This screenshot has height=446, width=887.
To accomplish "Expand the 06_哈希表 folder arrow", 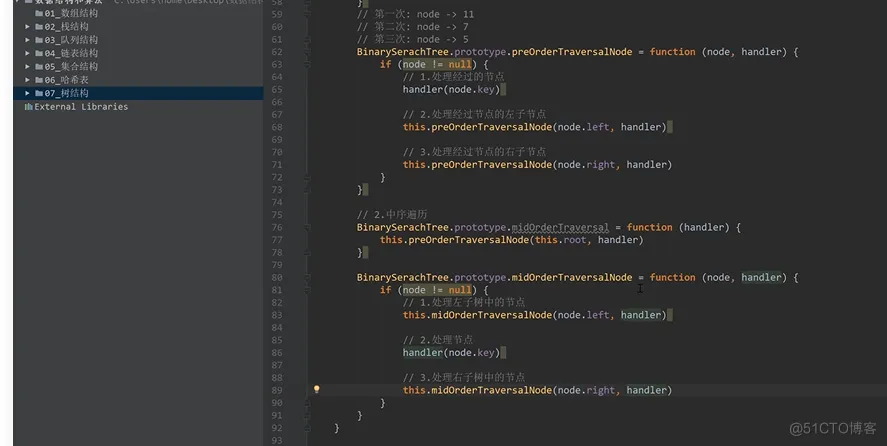I will [27, 80].
